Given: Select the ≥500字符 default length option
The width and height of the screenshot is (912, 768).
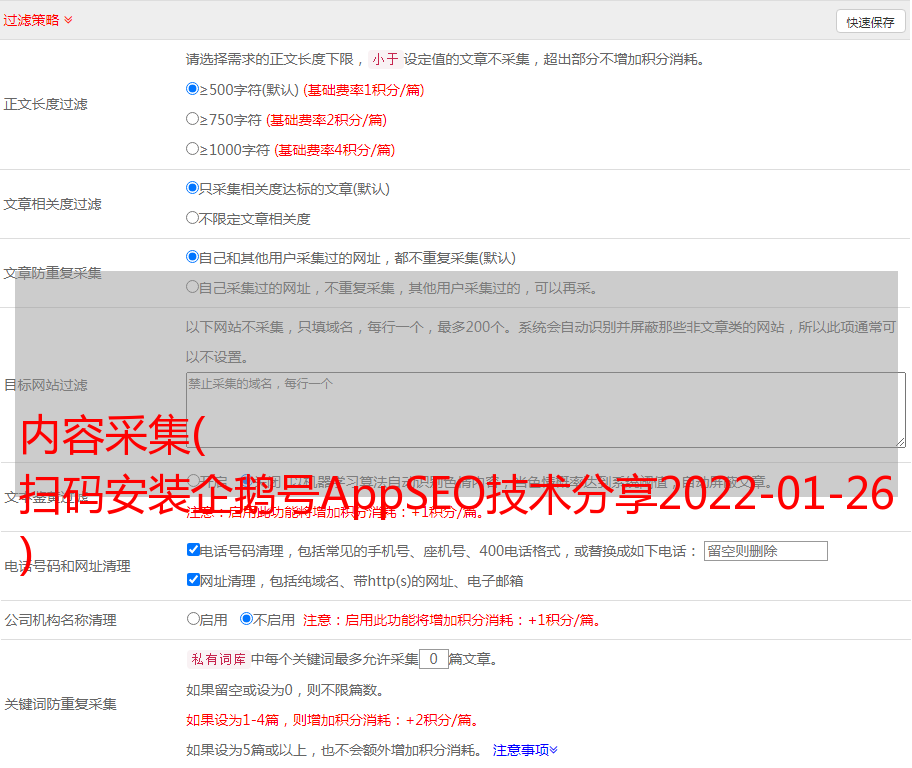Looking at the screenshot, I should pos(193,89).
